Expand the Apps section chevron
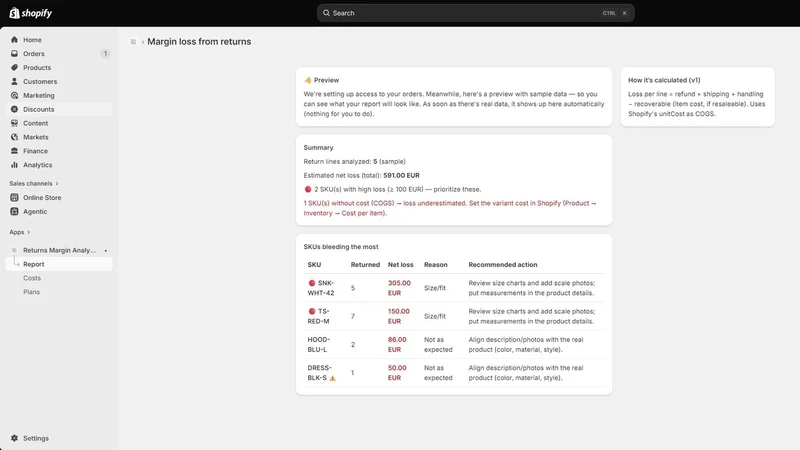 coord(29,232)
